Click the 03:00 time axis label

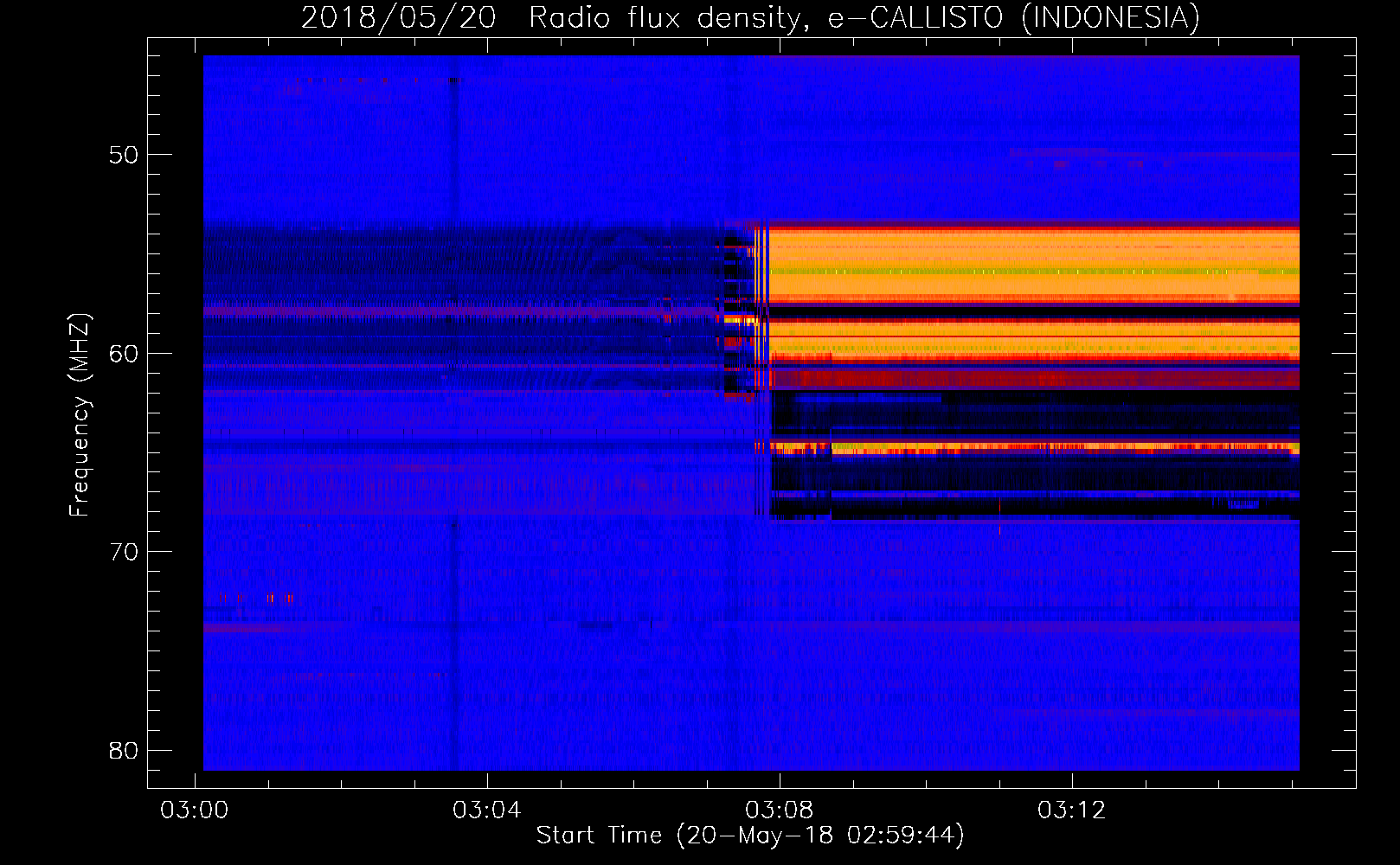click(x=196, y=811)
